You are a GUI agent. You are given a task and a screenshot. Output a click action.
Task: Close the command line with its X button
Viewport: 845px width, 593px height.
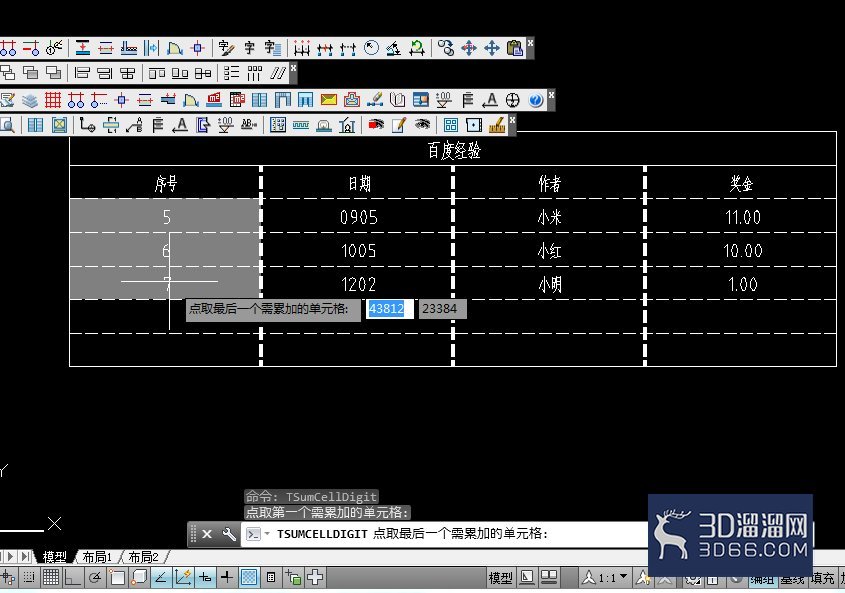pyautogui.click(x=207, y=534)
